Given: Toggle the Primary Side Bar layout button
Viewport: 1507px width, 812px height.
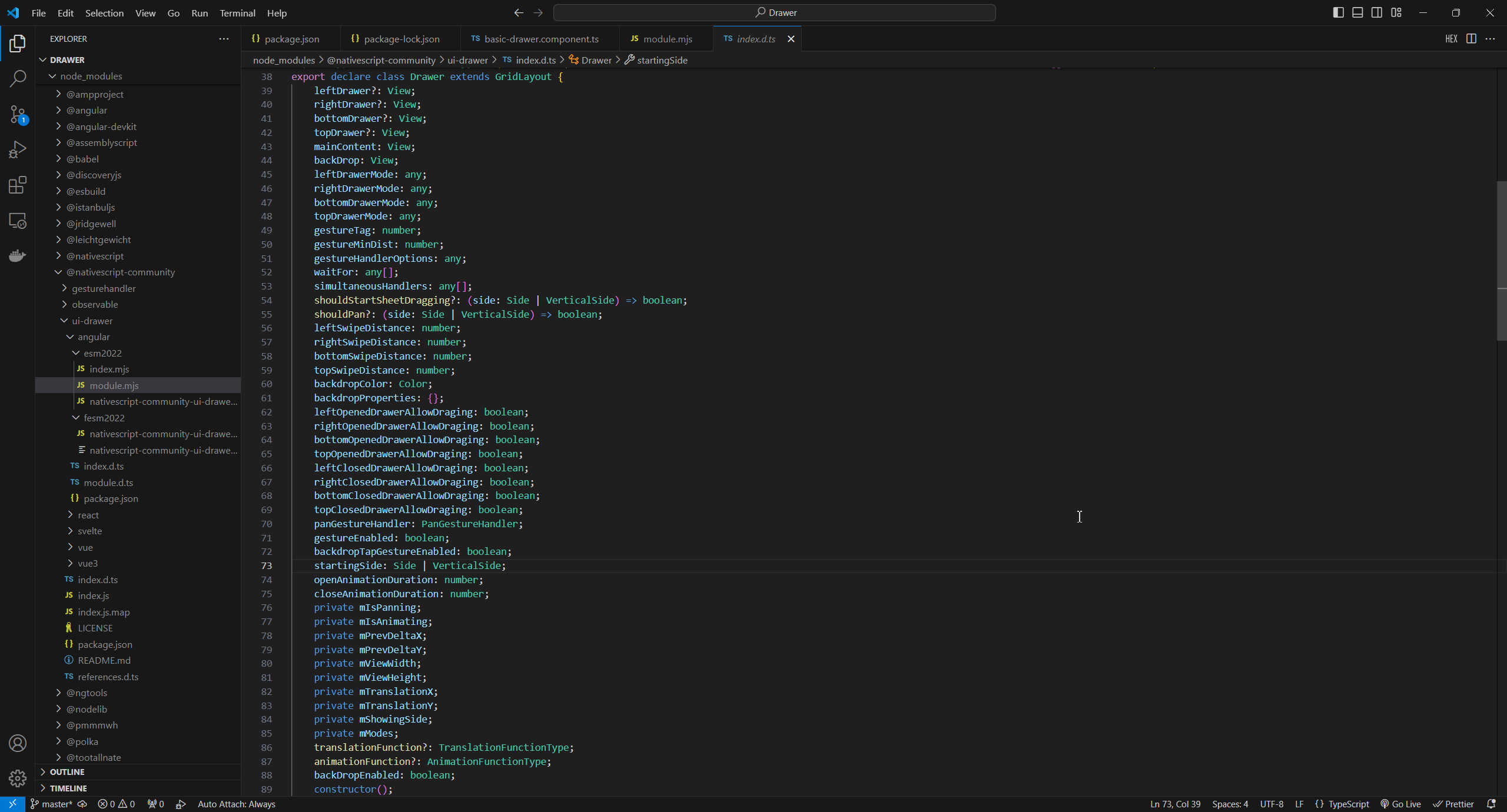Looking at the screenshot, I should [x=1338, y=12].
